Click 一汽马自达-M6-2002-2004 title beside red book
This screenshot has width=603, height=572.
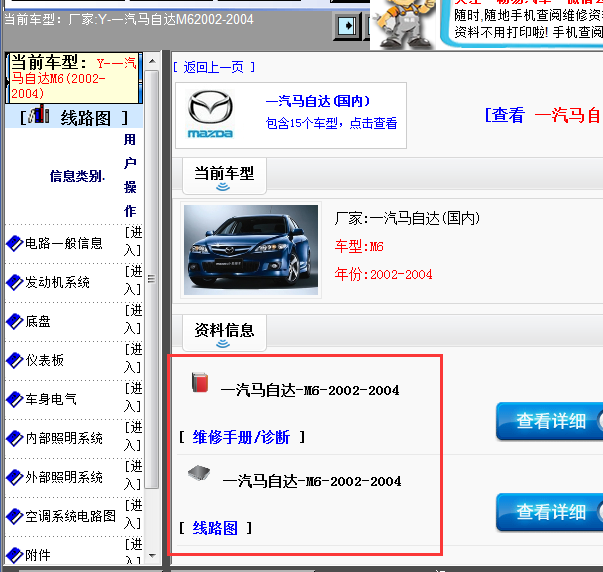click(310, 390)
